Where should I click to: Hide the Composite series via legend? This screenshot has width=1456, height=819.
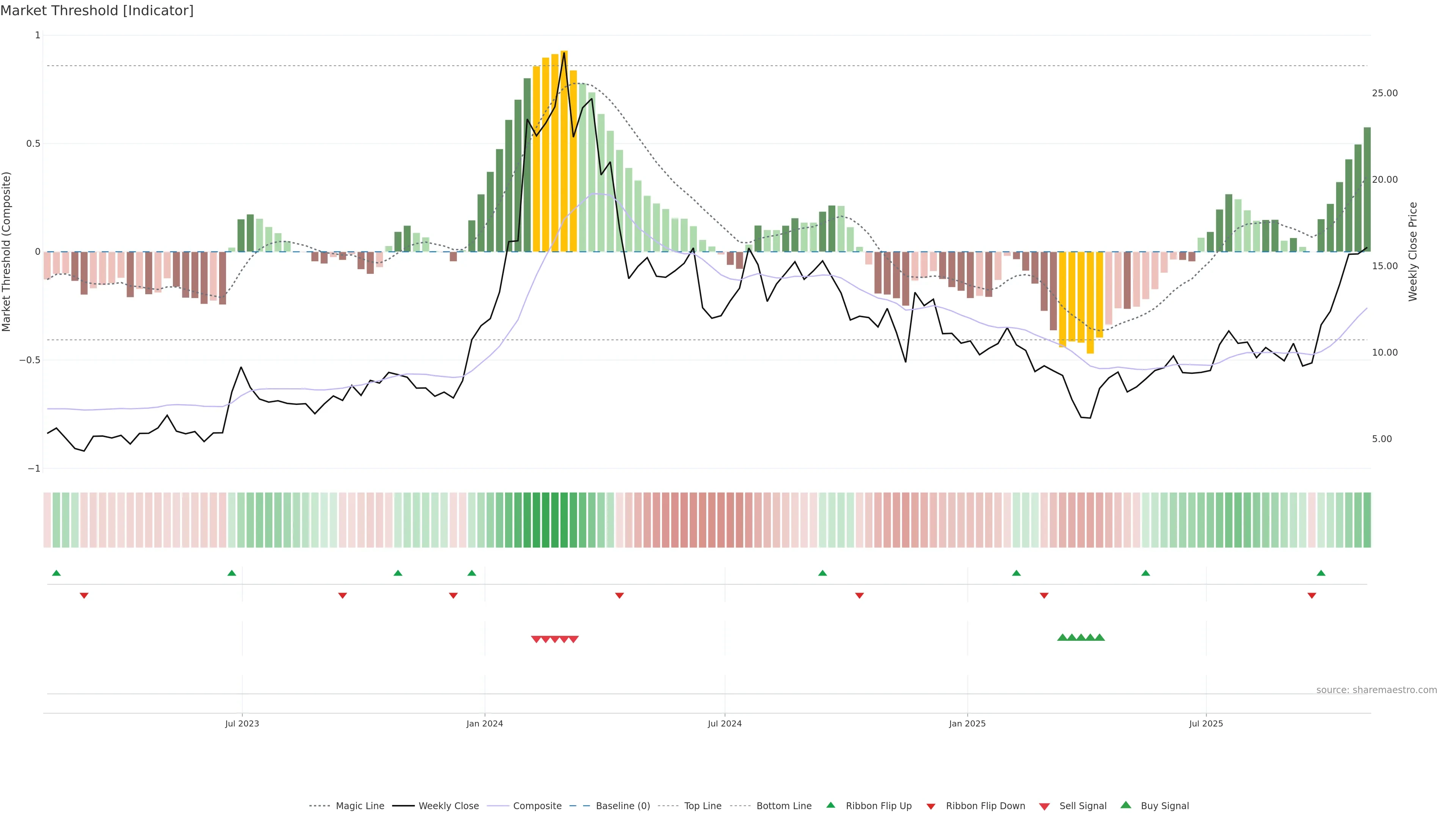tap(537, 806)
